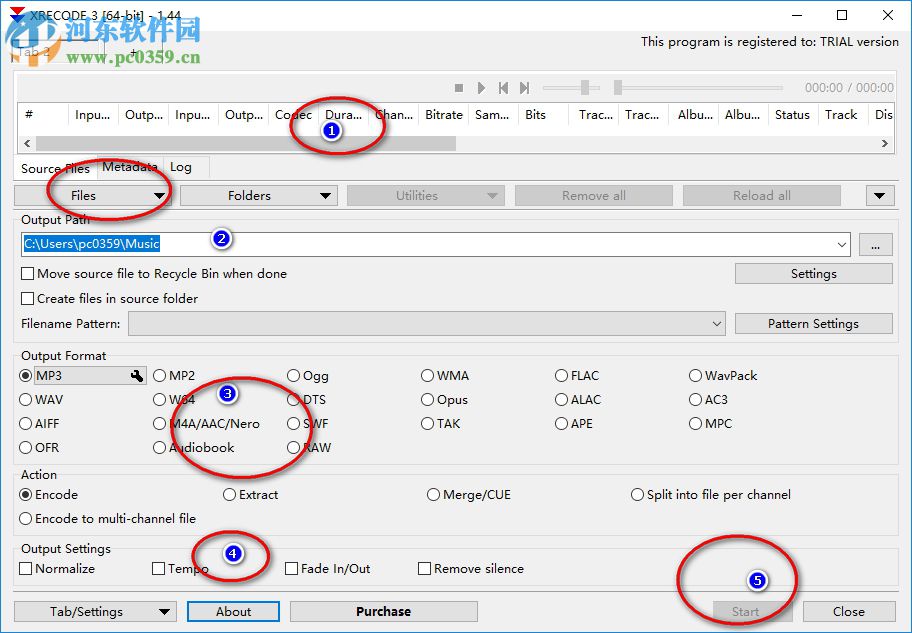Adjust the volume slider handle

585,88
